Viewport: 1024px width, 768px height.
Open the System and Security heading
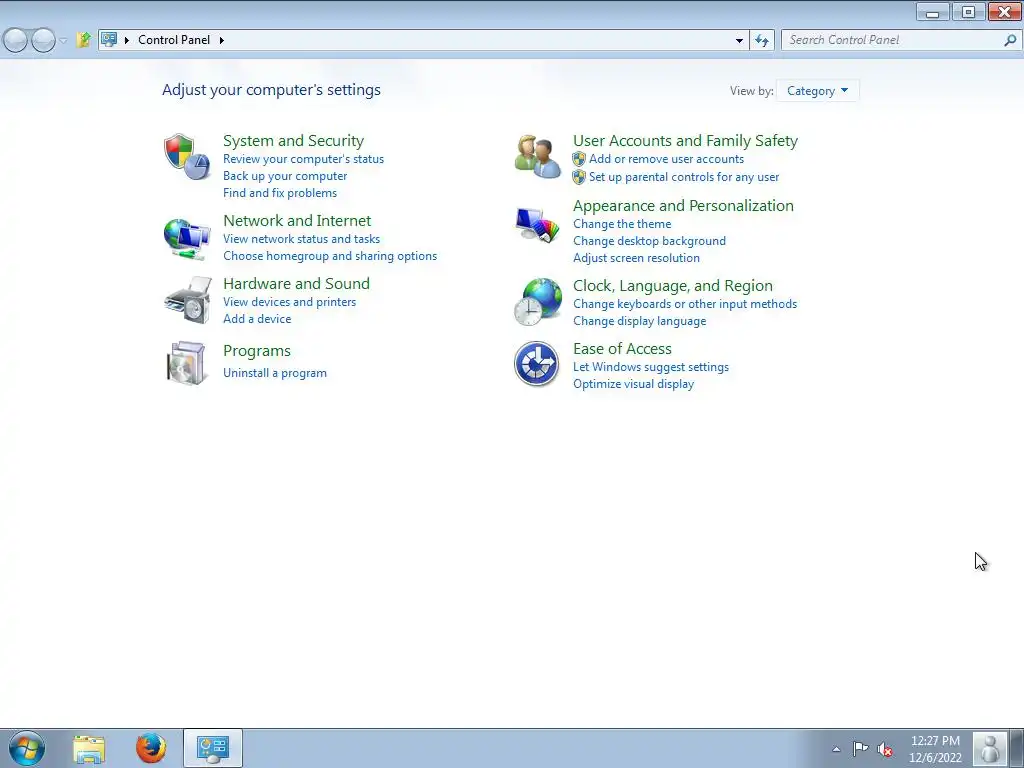(x=293, y=140)
